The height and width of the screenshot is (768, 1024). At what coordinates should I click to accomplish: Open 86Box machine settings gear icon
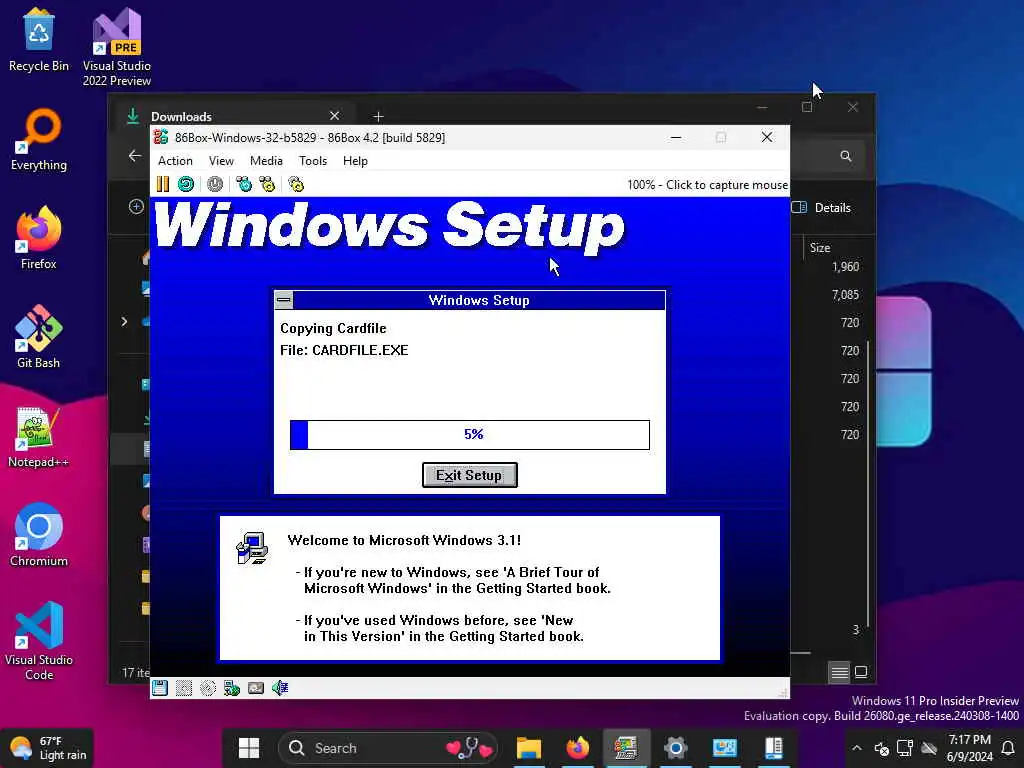(x=296, y=184)
